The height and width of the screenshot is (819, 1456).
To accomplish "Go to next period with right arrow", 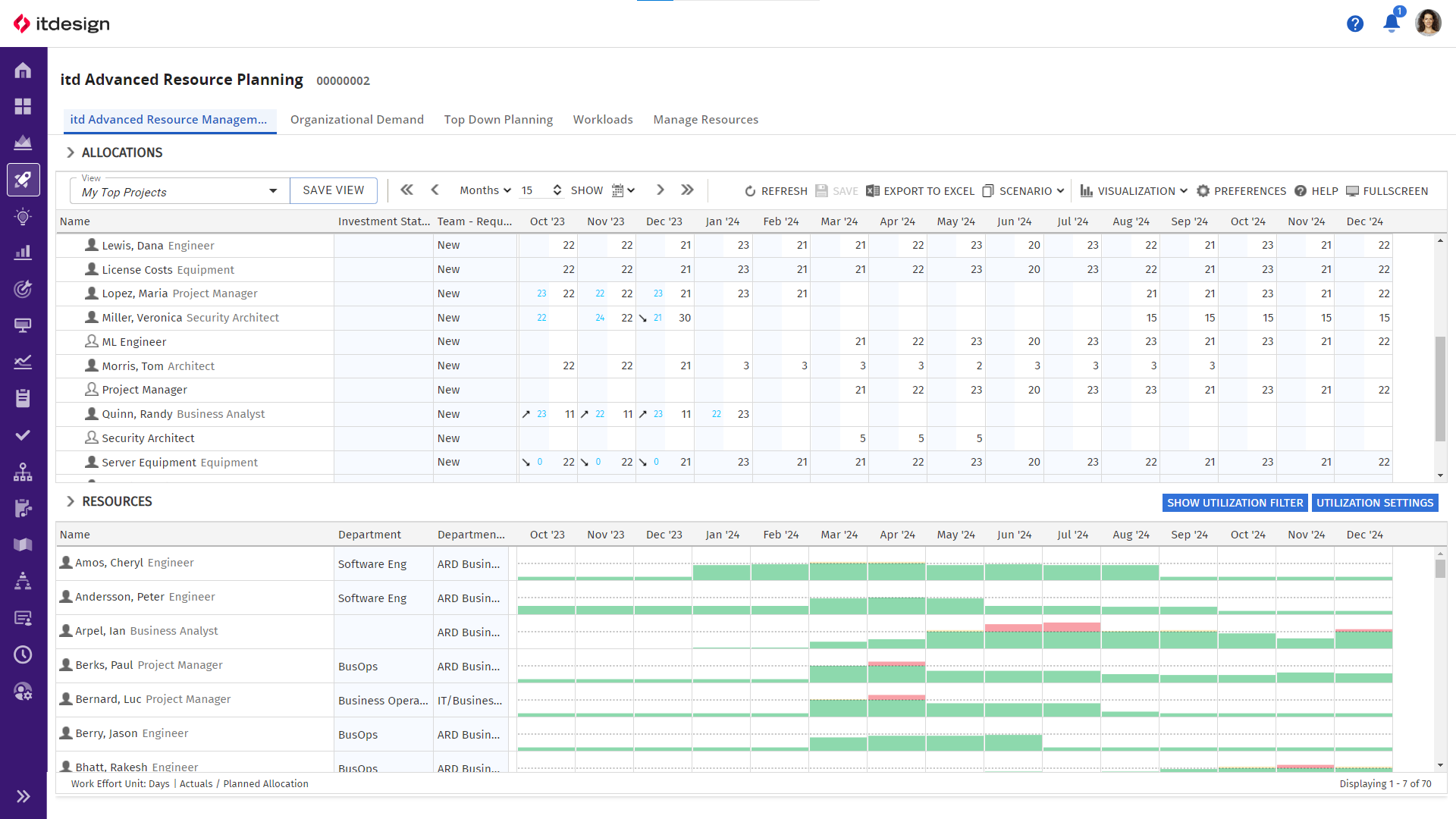I will 660,190.
